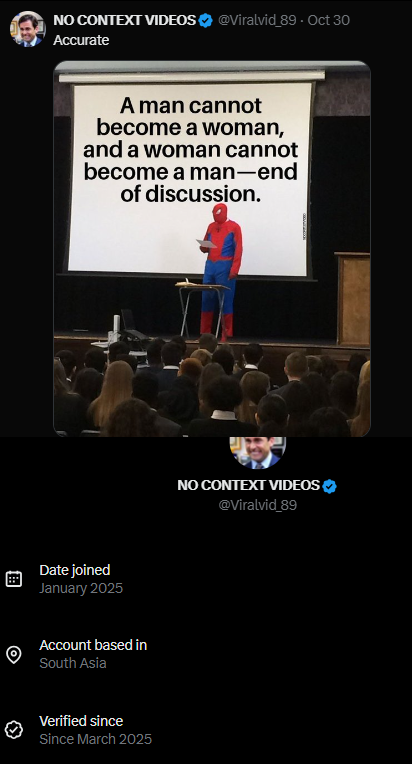Viewport: 412px width, 764px height.
Task: Click the location pin icon
Action: point(14,654)
